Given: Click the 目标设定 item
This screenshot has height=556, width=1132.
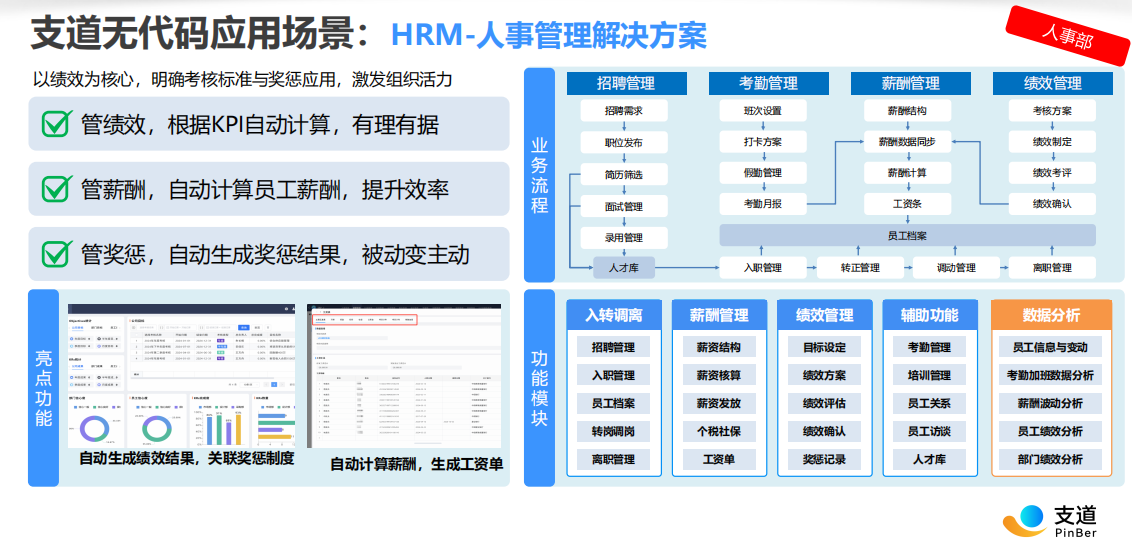Looking at the screenshot, I should [x=824, y=347].
